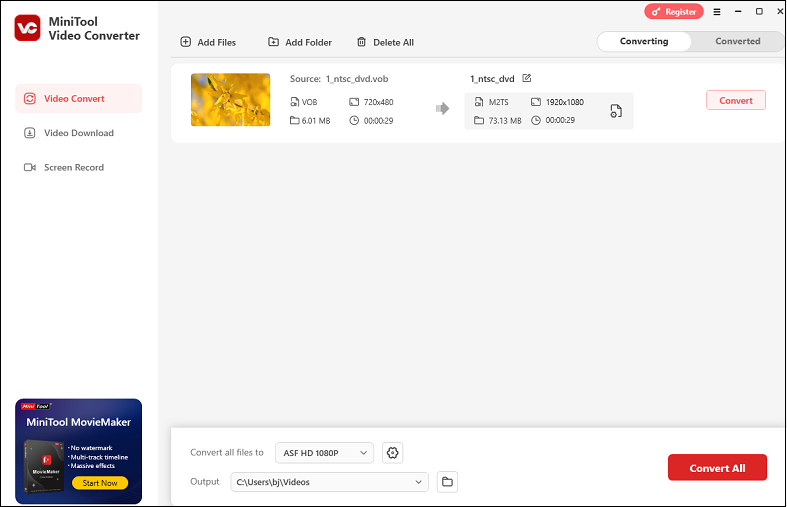Open the hamburger menu in title bar
This screenshot has width=787, height=507.
(x=717, y=12)
